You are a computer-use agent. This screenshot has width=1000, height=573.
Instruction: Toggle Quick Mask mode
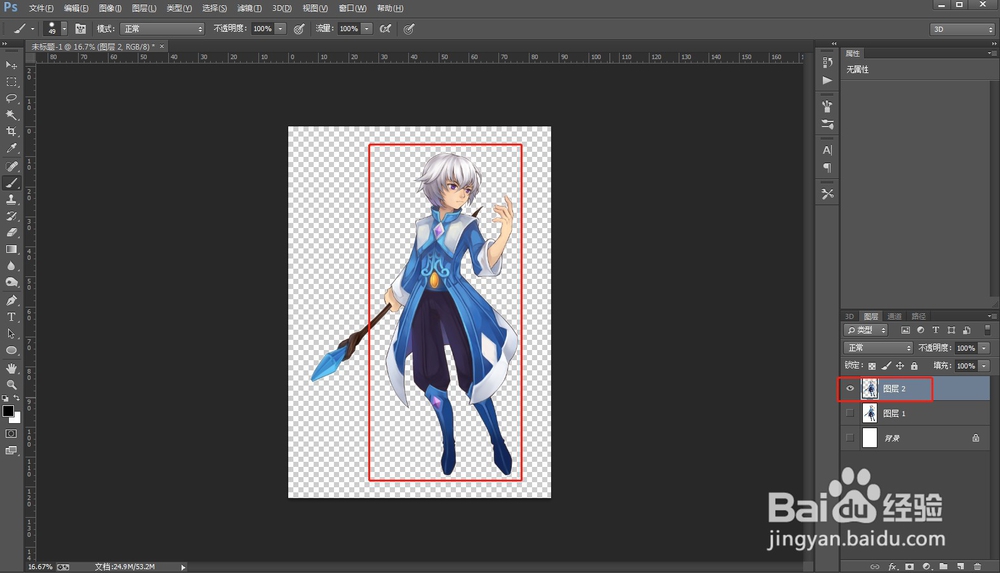coord(11,434)
